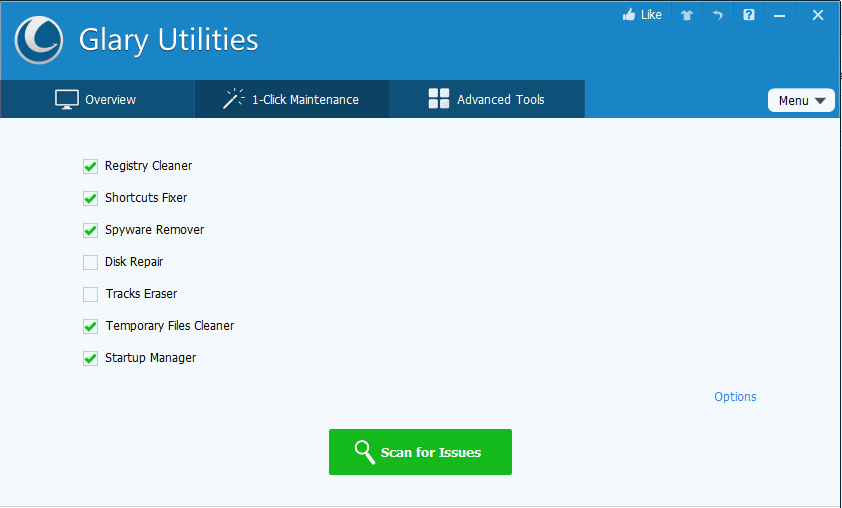
Task: Toggle the Startup Manager checkbox
Action: click(x=90, y=358)
